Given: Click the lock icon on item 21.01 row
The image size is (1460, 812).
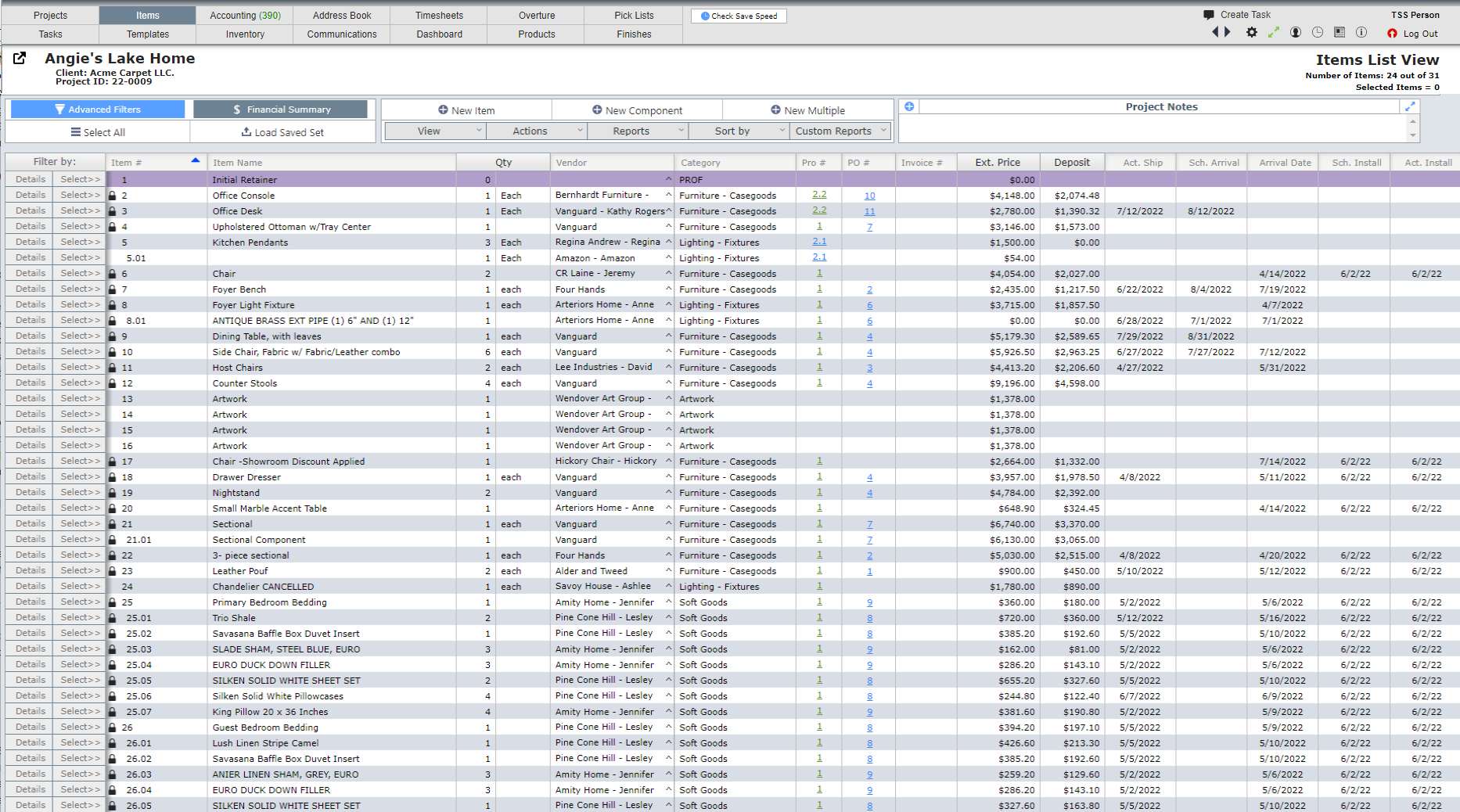Looking at the screenshot, I should pyautogui.click(x=112, y=540).
